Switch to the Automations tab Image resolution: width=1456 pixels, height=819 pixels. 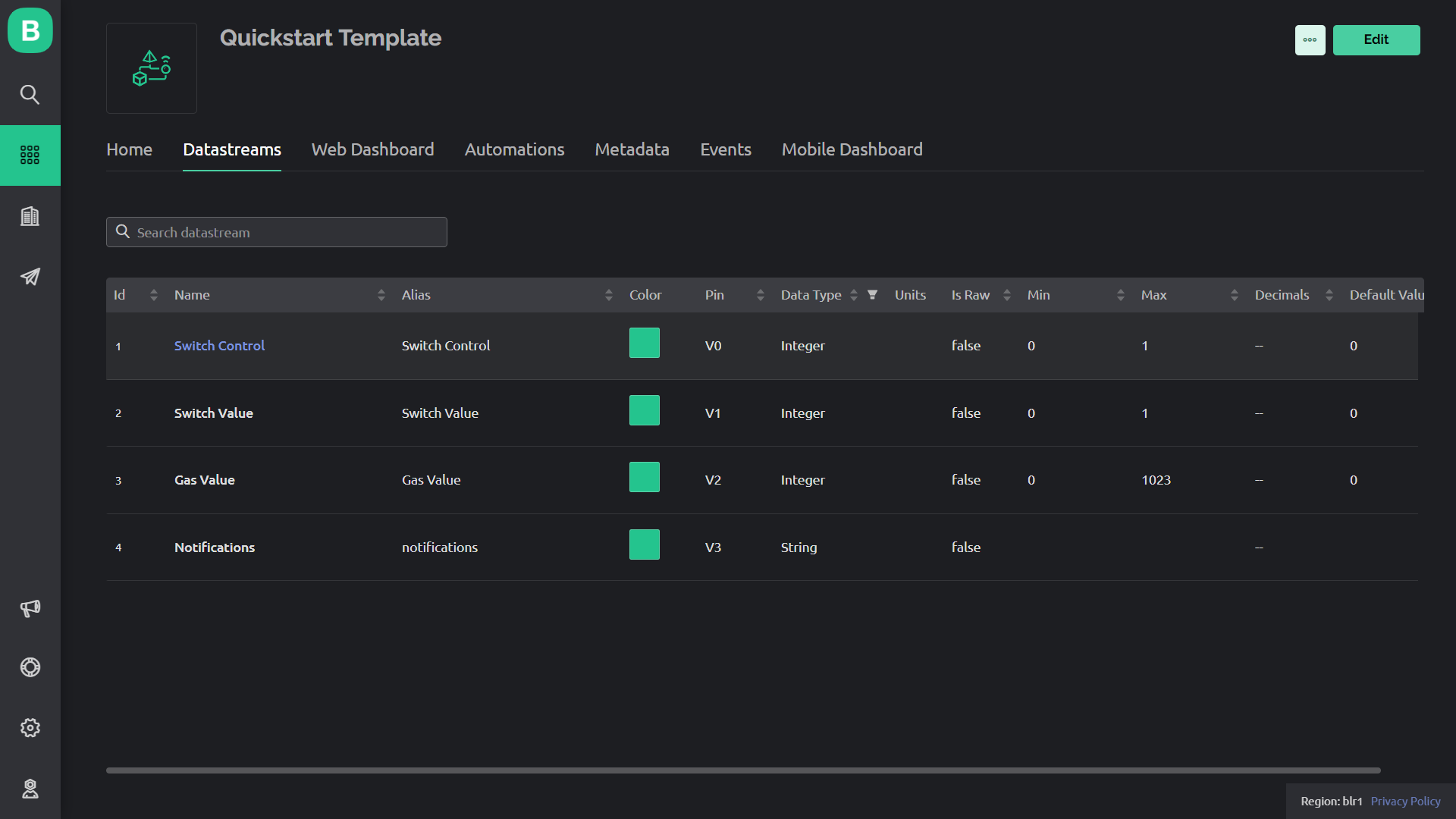click(514, 149)
